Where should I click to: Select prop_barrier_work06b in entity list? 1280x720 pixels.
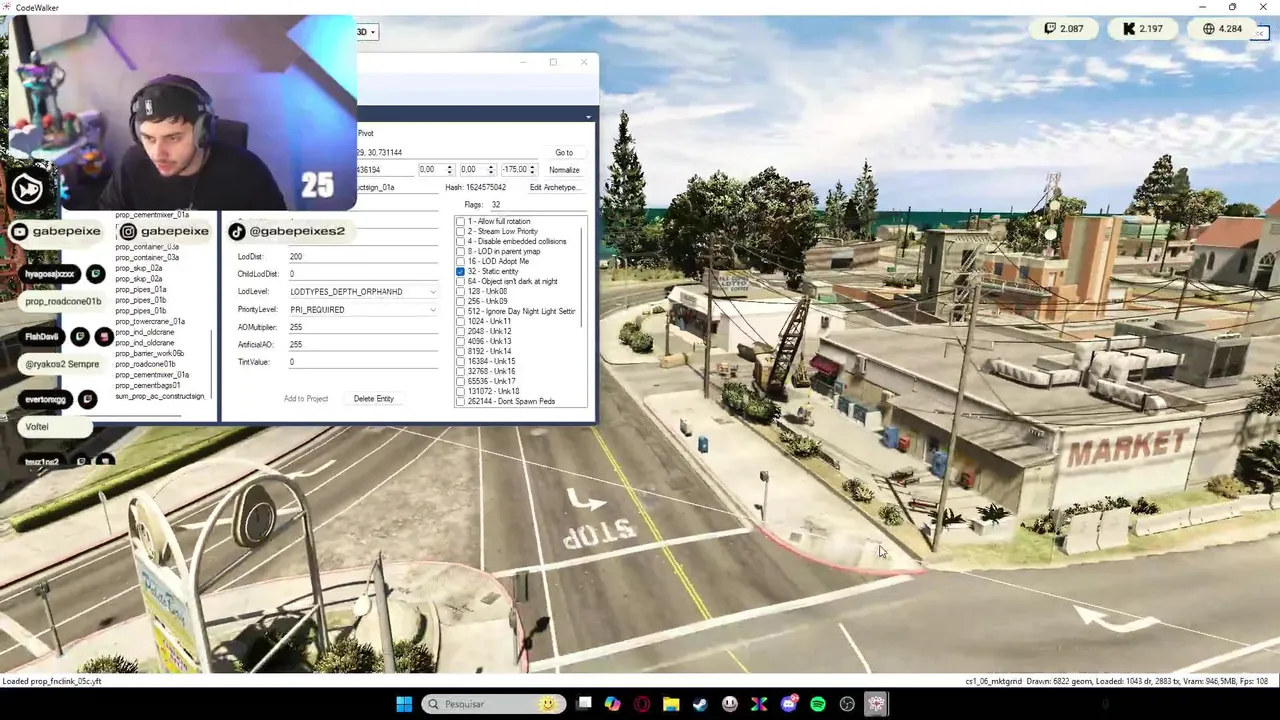[150, 353]
